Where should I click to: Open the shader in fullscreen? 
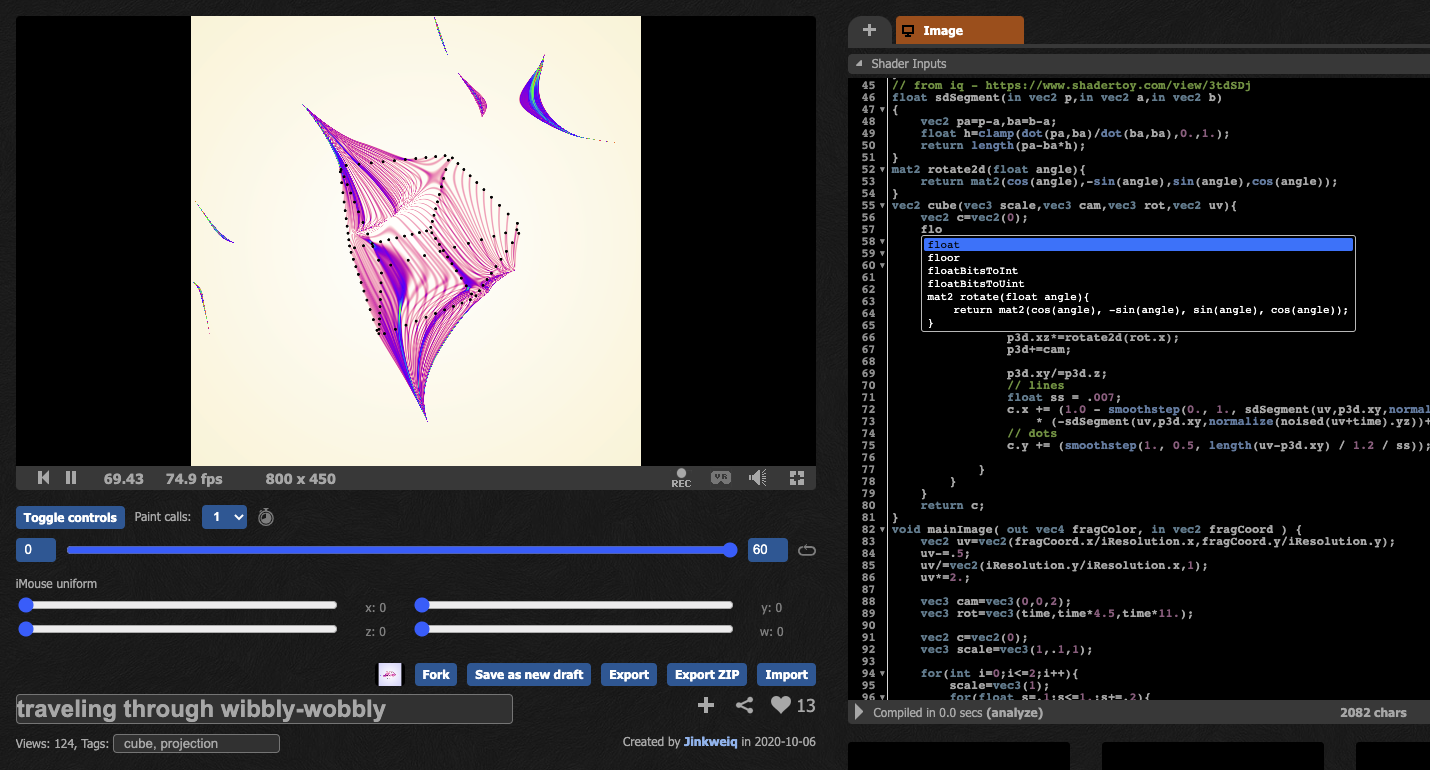[797, 478]
